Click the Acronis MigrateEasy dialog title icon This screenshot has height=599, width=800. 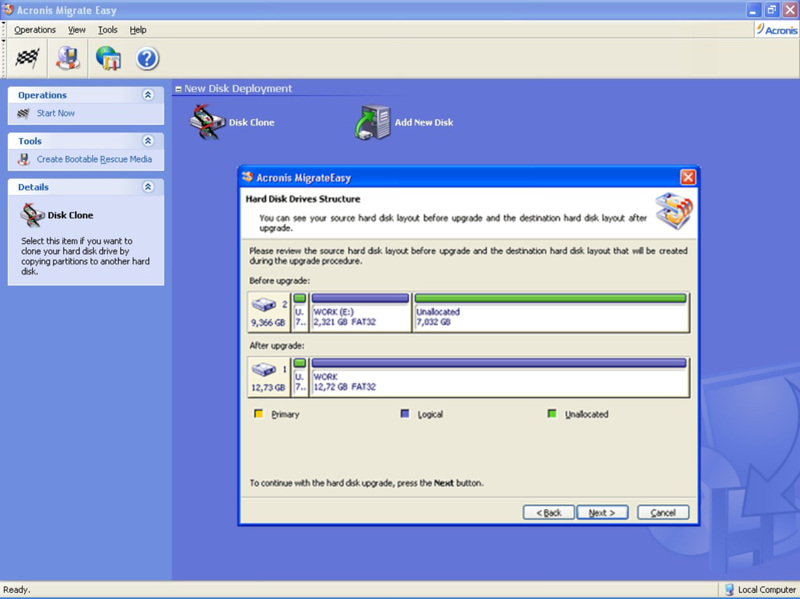(x=247, y=177)
